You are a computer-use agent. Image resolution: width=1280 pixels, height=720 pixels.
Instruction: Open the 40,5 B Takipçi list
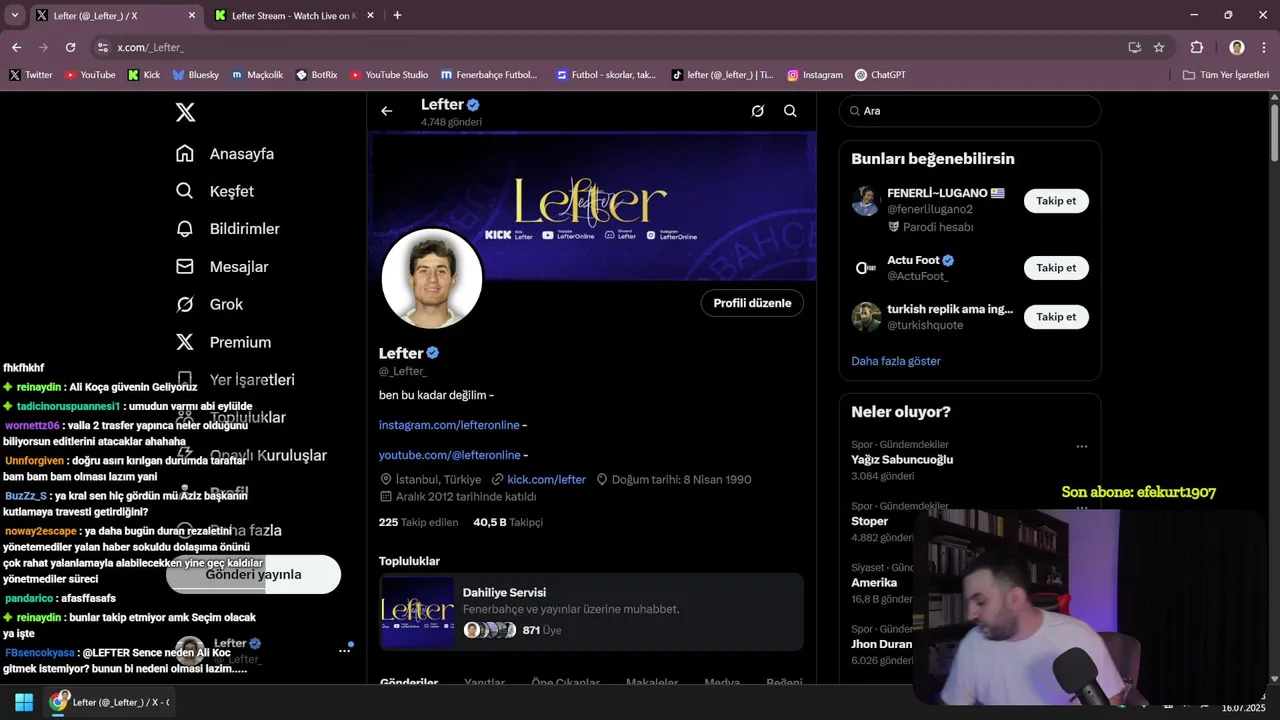pyautogui.click(x=508, y=522)
